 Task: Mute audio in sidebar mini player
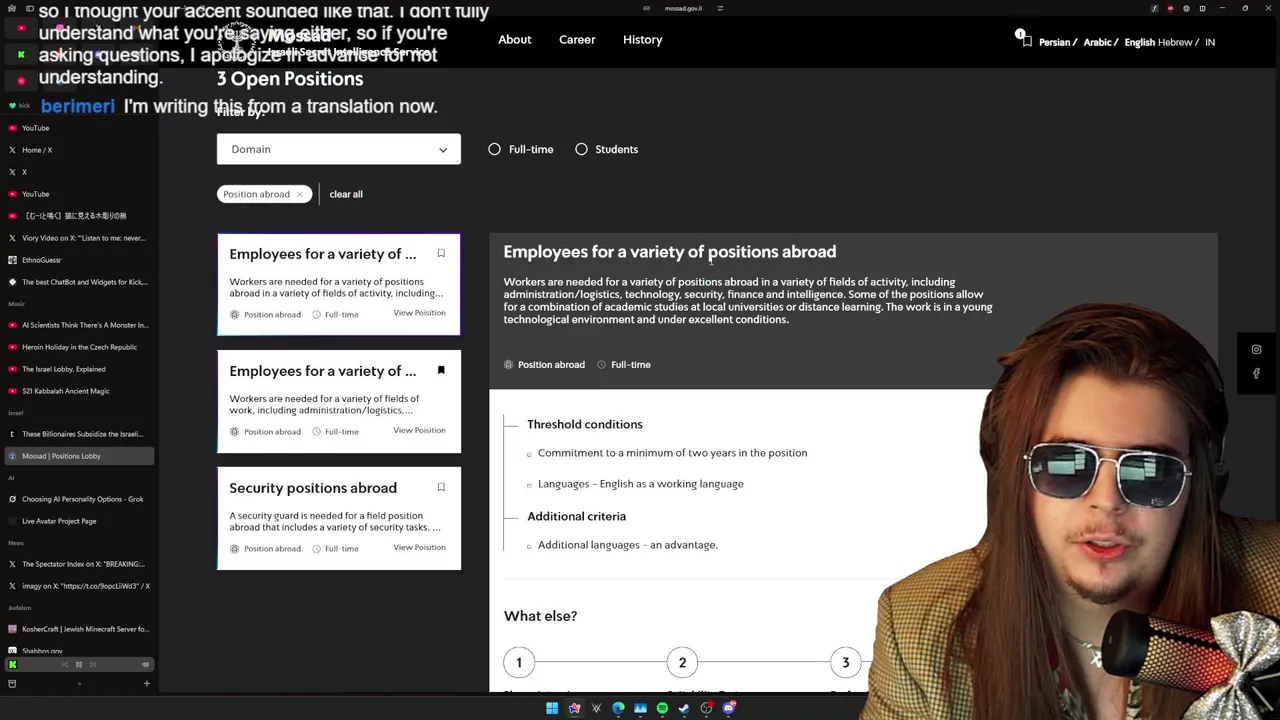pyautogui.click(x=145, y=664)
